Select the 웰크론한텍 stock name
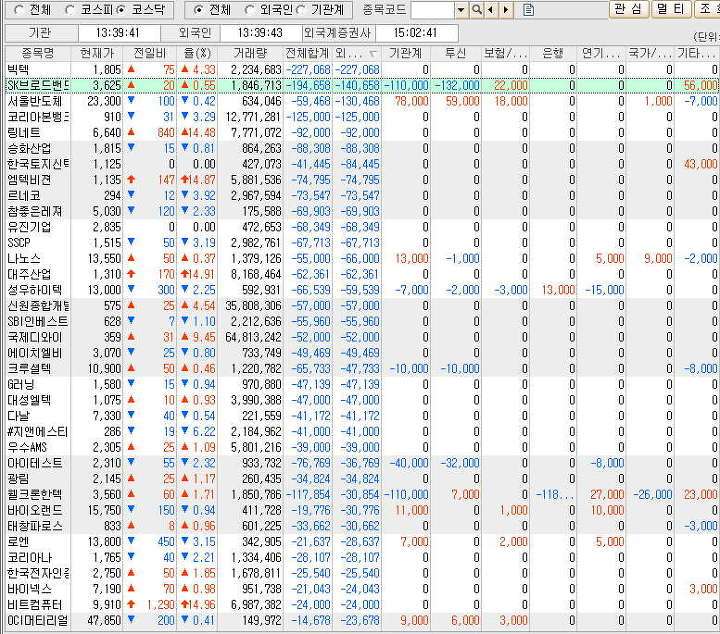Viewport: 720px width, 634px height. pyautogui.click(x=34, y=494)
